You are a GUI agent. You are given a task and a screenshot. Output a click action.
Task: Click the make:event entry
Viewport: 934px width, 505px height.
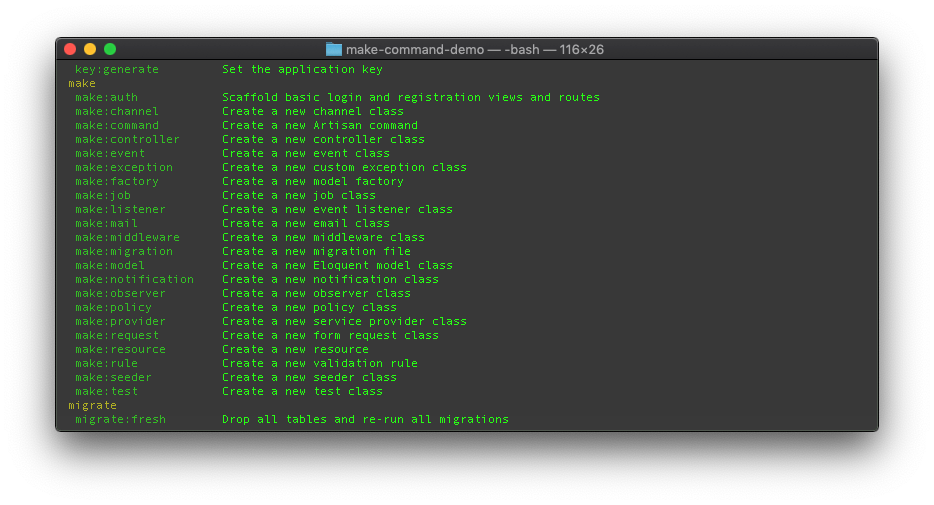click(x=110, y=153)
